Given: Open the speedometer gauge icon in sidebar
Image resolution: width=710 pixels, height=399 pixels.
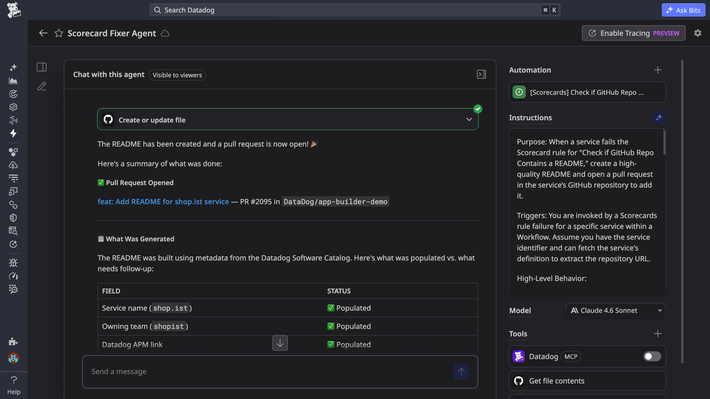Looking at the screenshot, I should 13,276.
